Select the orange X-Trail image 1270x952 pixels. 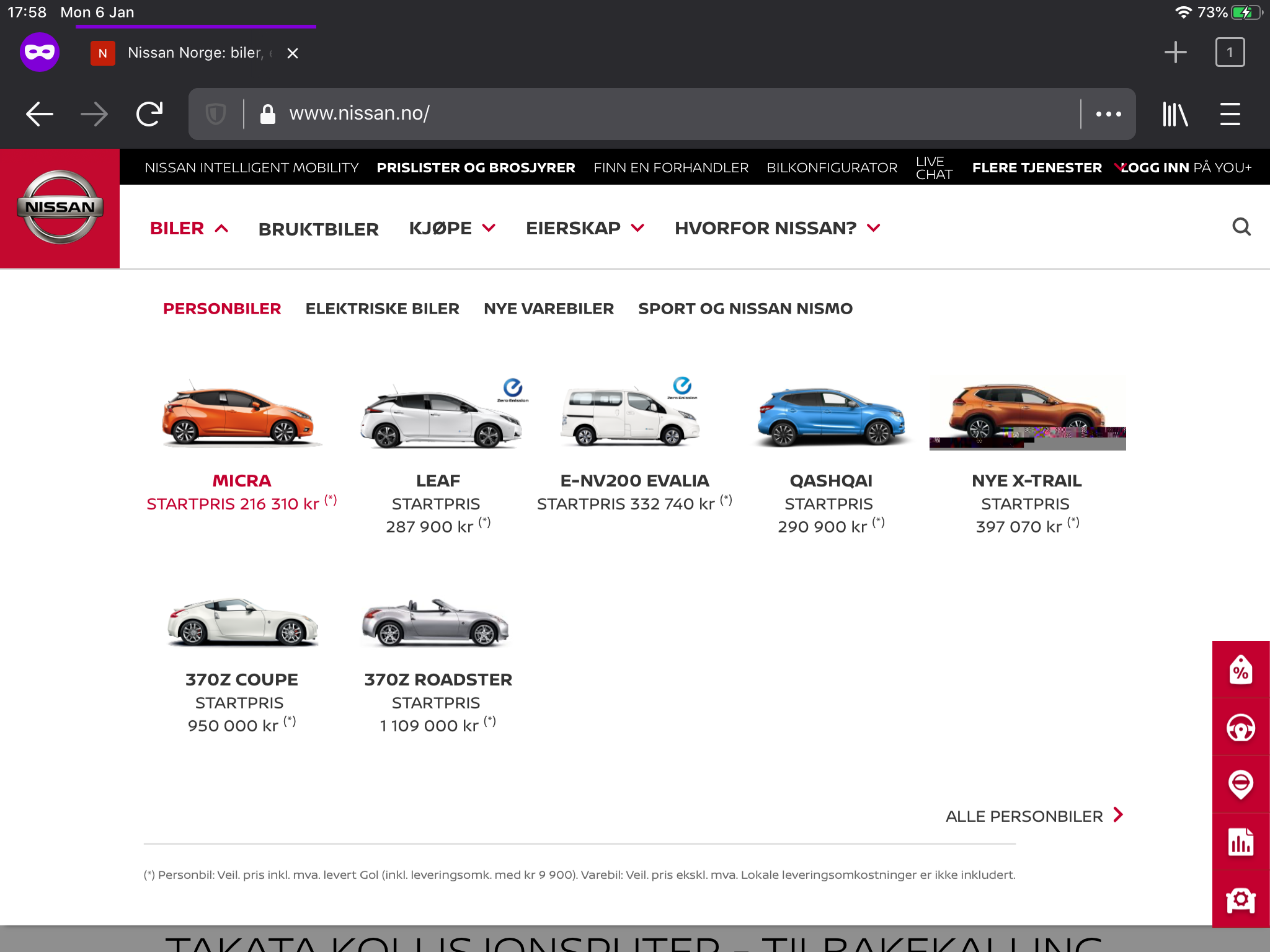click(x=1028, y=414)
